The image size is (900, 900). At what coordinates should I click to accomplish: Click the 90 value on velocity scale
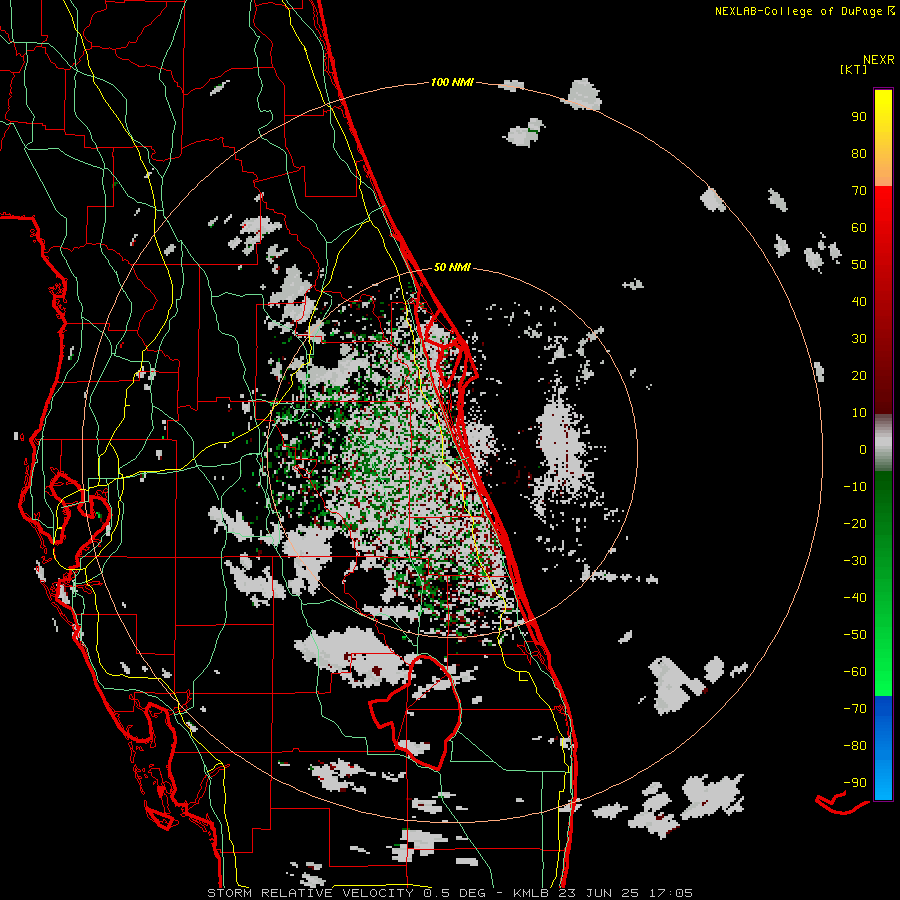coord(859,117)
